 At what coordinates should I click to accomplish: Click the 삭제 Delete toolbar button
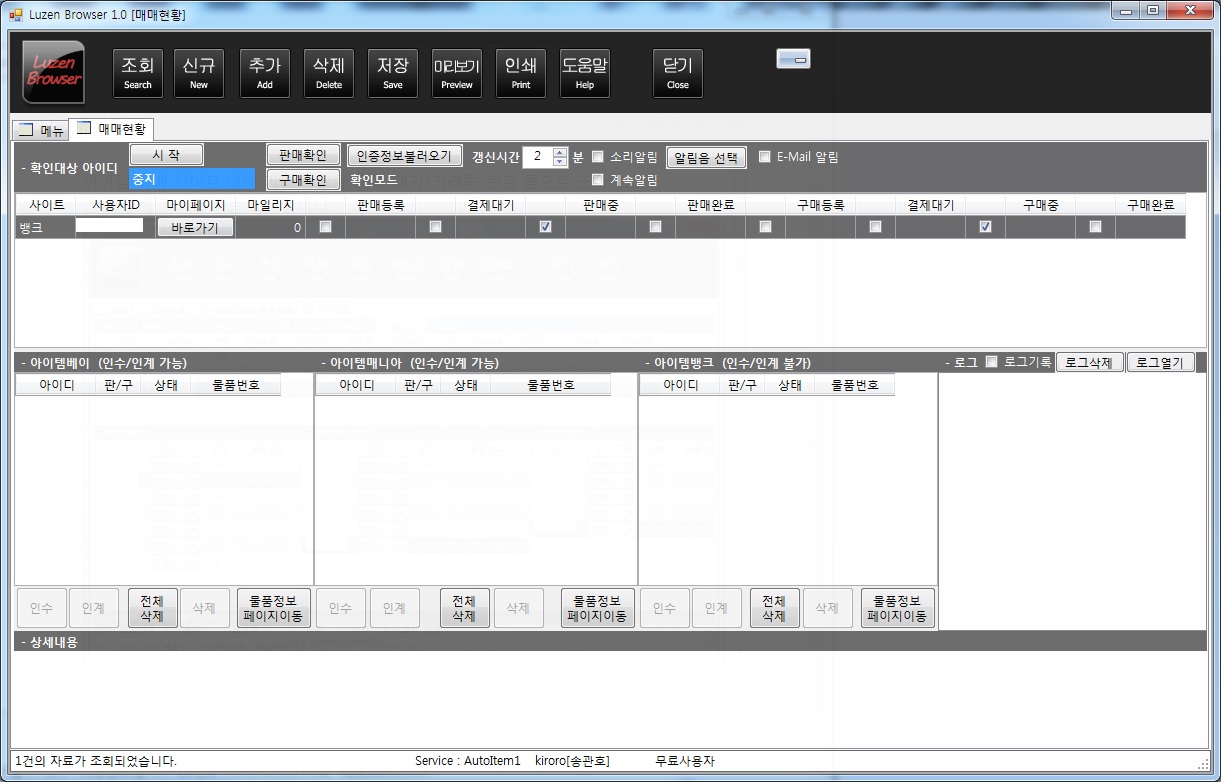(x=328, y=73)
